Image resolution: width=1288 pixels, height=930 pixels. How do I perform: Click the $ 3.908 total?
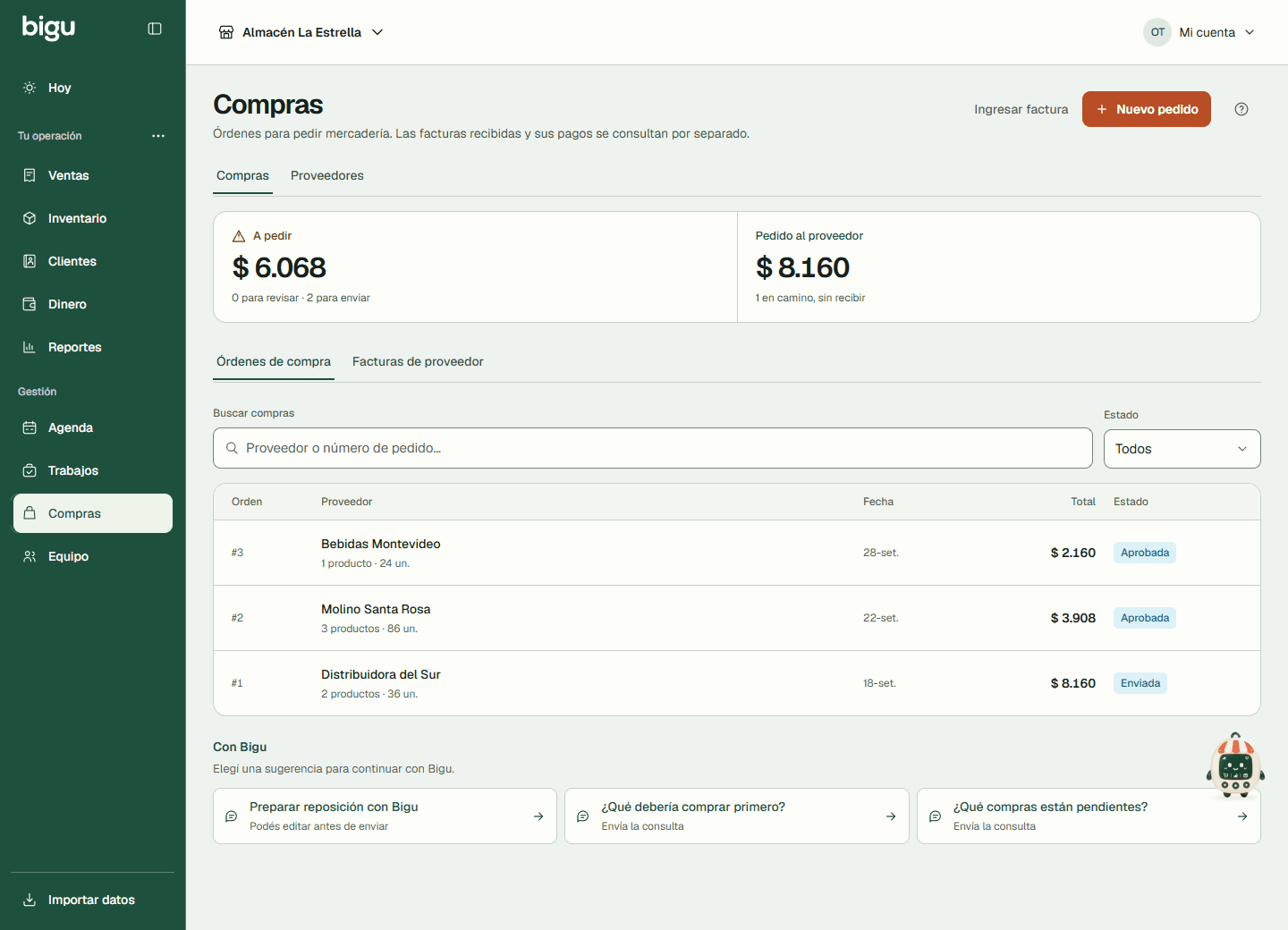pos(1073,618)
